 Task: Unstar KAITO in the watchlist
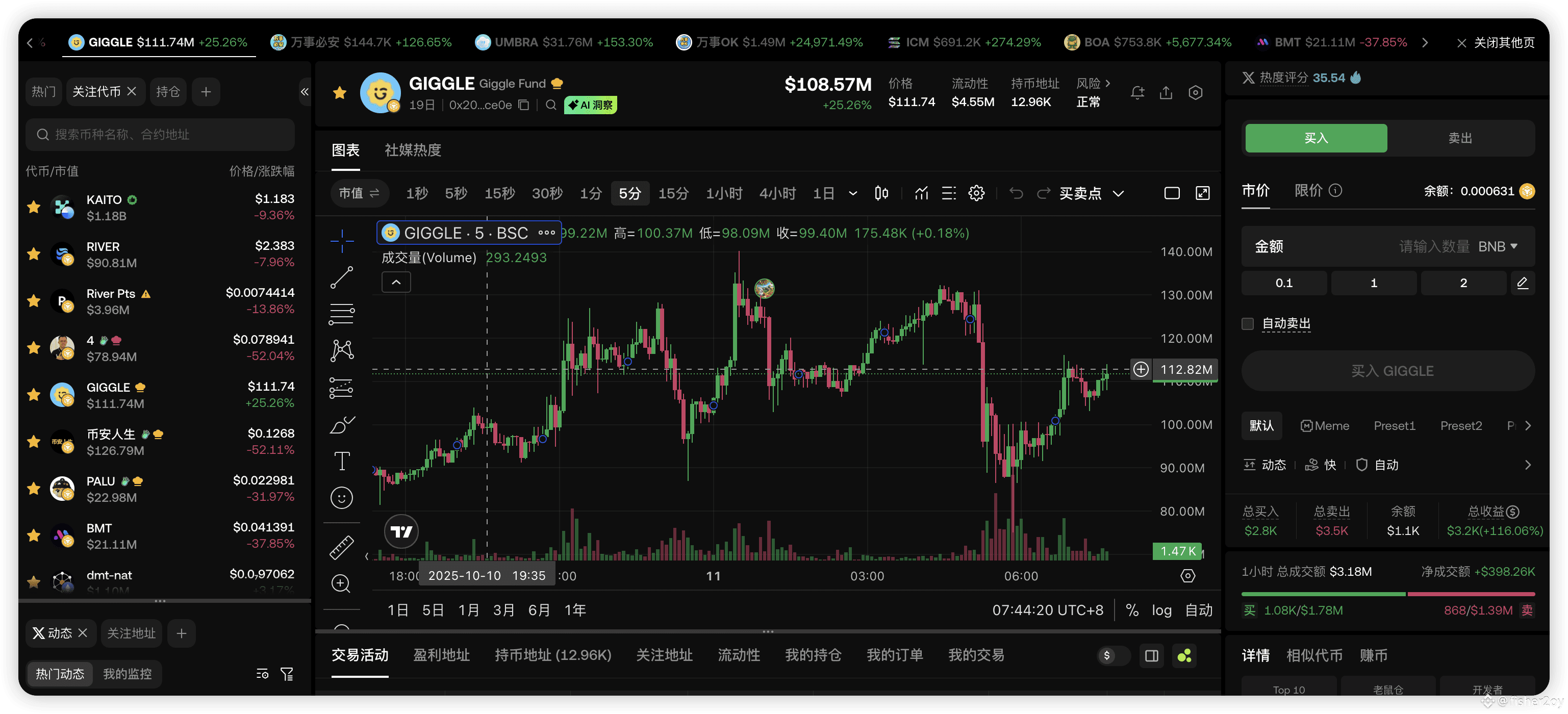point(34,207)
